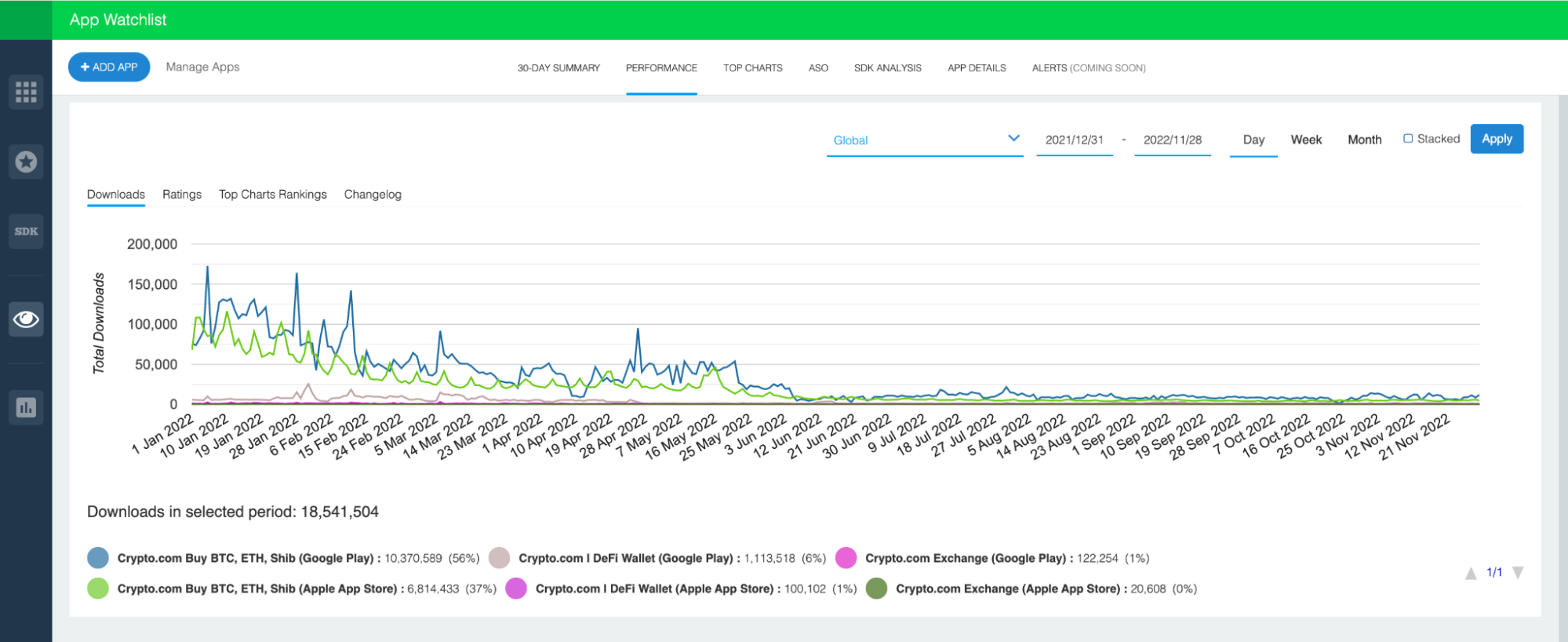Click the Apply button

[x=1497, y=139]
